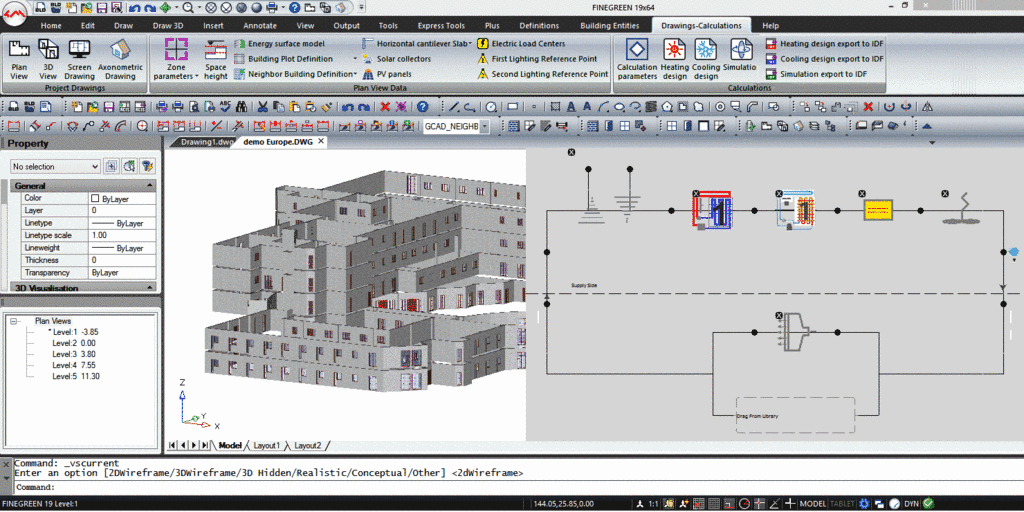Screen dimensions: 1024x512
Task: Open the 3D View drawing
Action: (49, 59)
